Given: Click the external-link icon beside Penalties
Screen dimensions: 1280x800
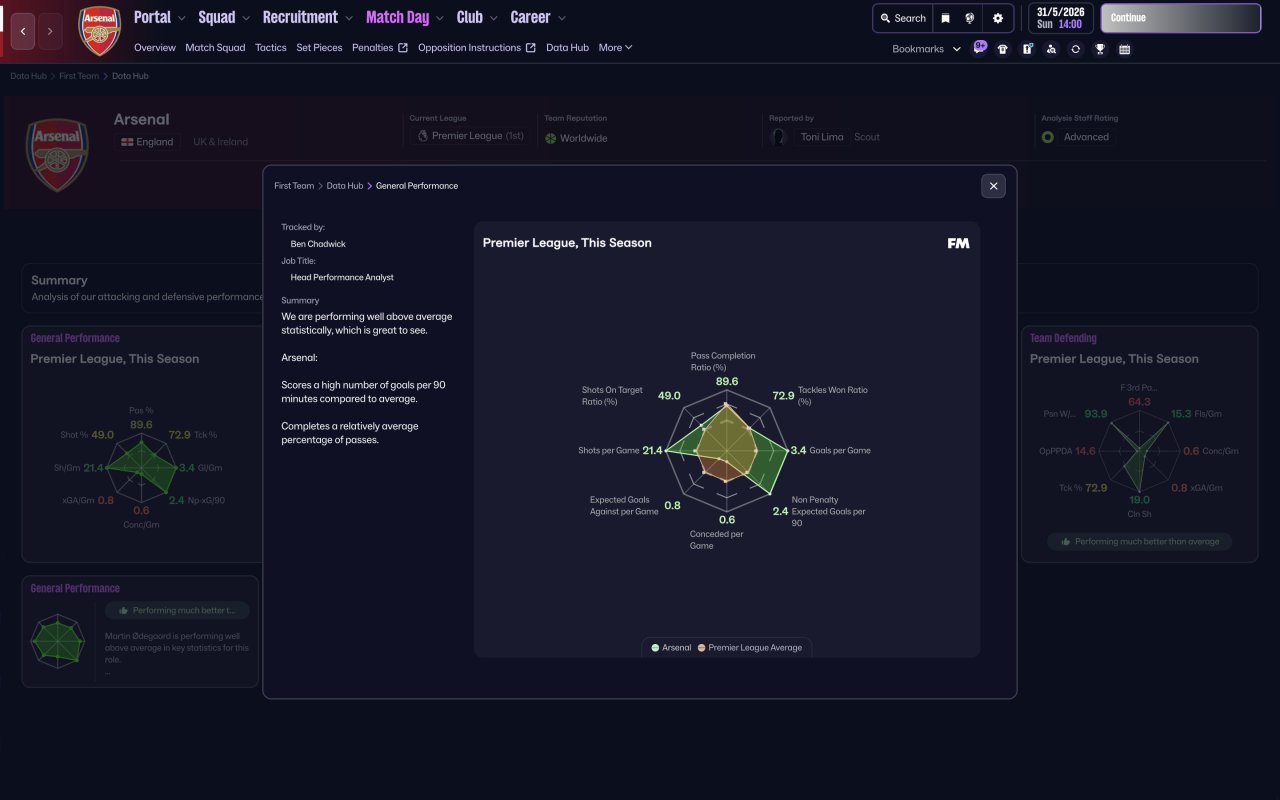Looking at the screenshot, I should [403, 48].
